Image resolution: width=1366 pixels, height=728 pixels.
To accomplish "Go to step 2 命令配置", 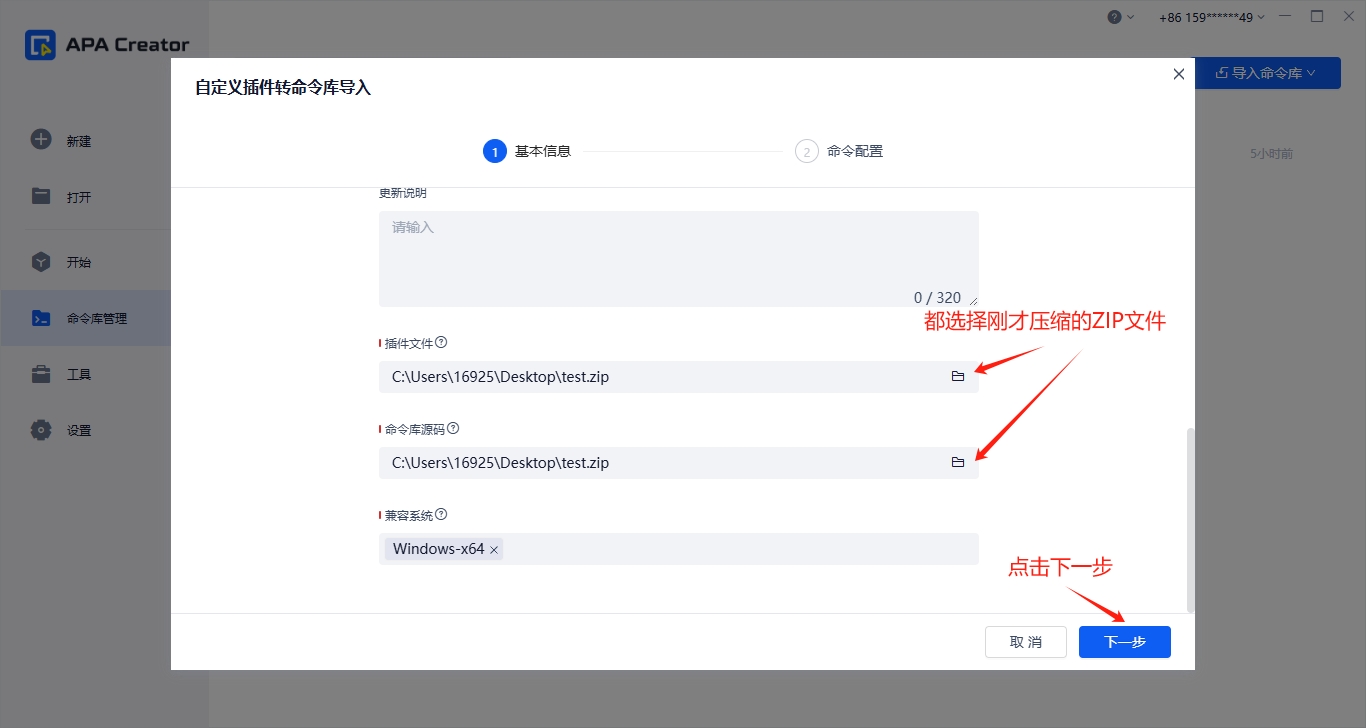I will click(839, 151).
